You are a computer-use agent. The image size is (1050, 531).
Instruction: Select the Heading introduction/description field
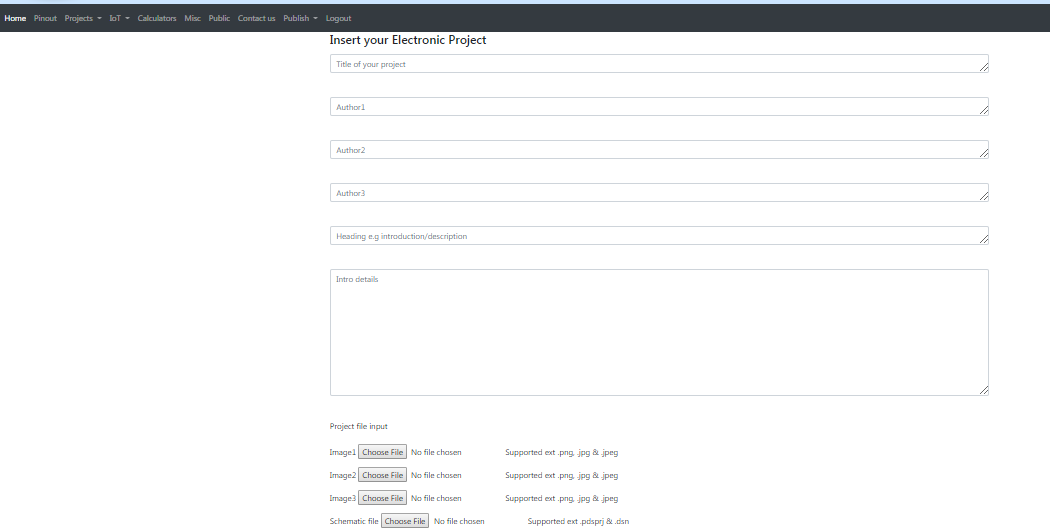658,236
